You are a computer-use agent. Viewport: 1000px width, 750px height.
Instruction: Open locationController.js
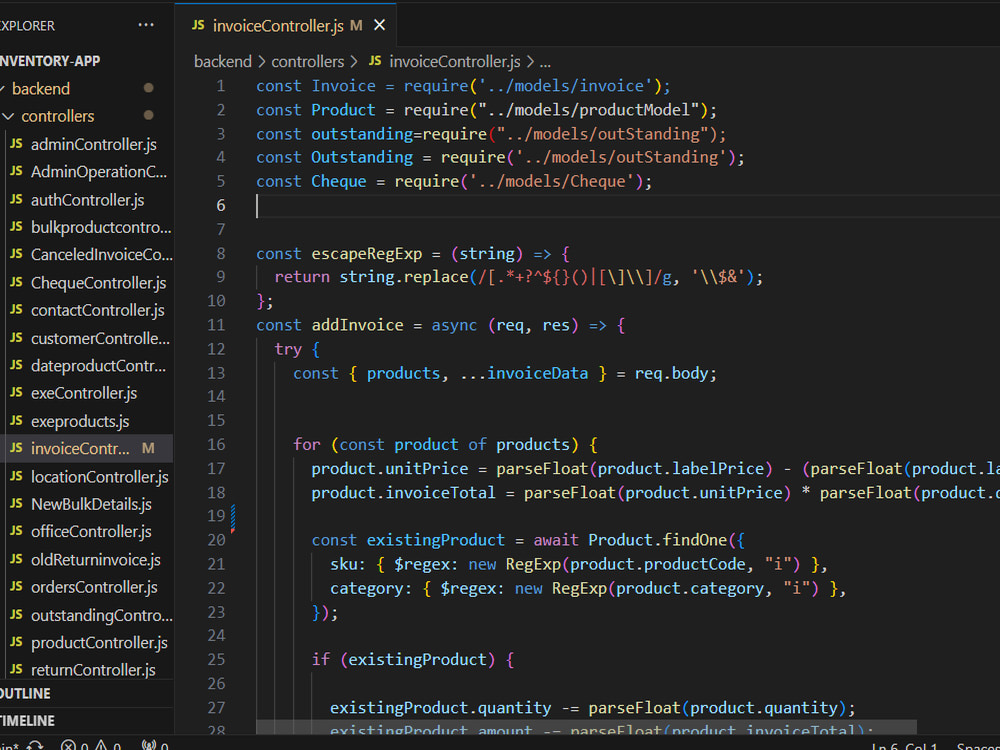99,477
